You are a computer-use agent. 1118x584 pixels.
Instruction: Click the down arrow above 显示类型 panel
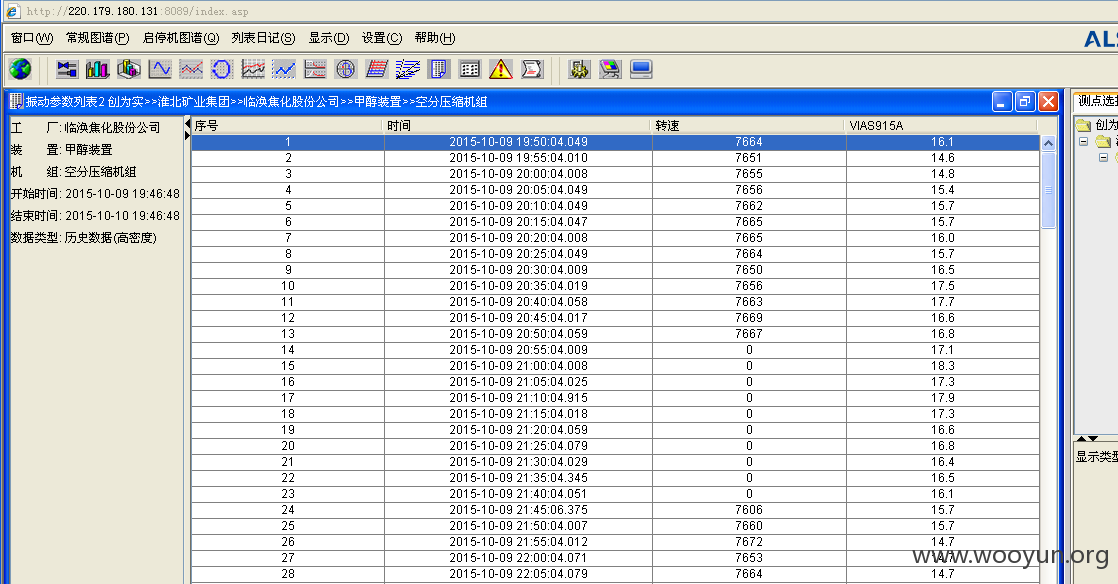1093,439
